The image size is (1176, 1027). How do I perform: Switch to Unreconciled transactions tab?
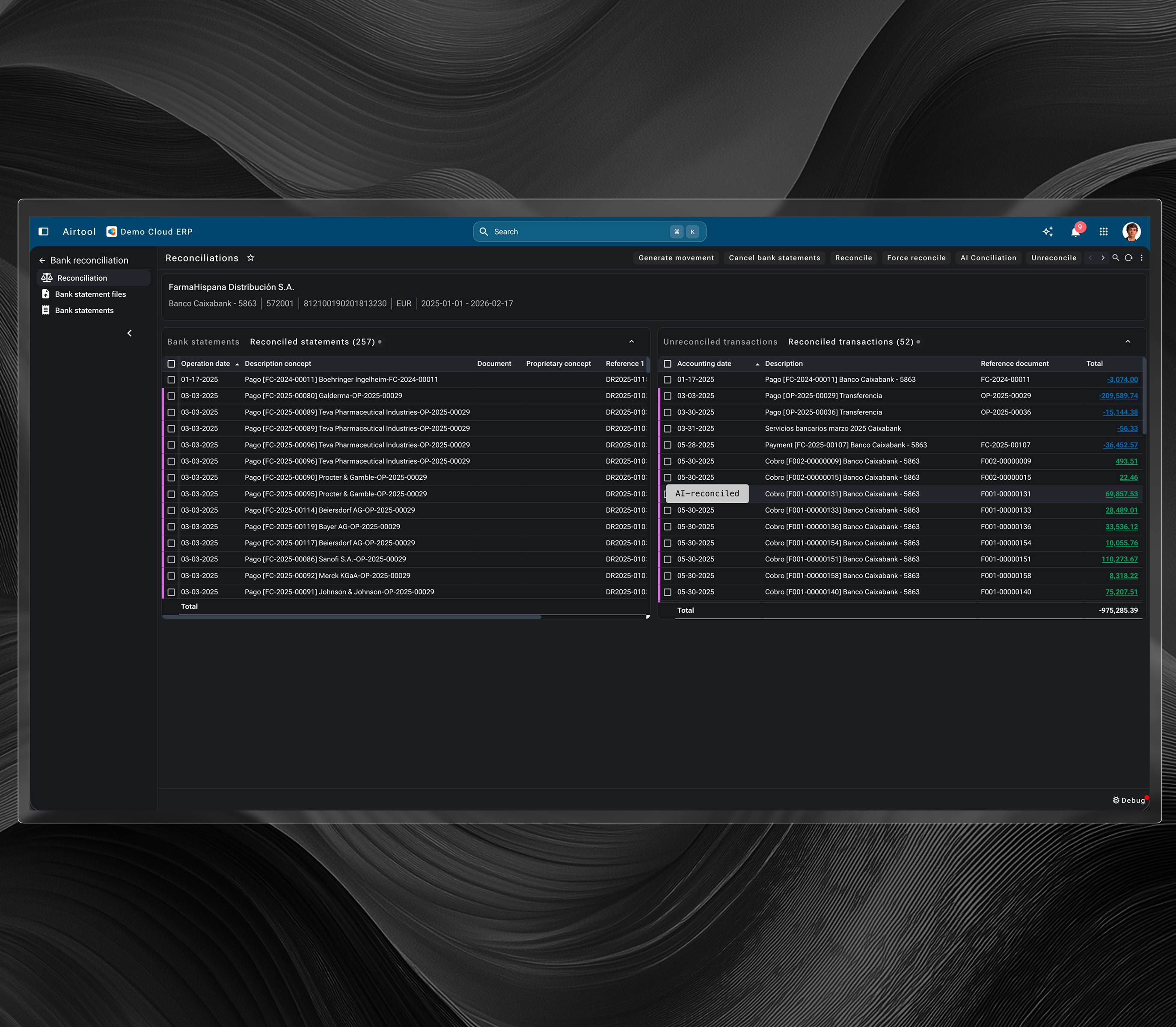click(720, 341)
